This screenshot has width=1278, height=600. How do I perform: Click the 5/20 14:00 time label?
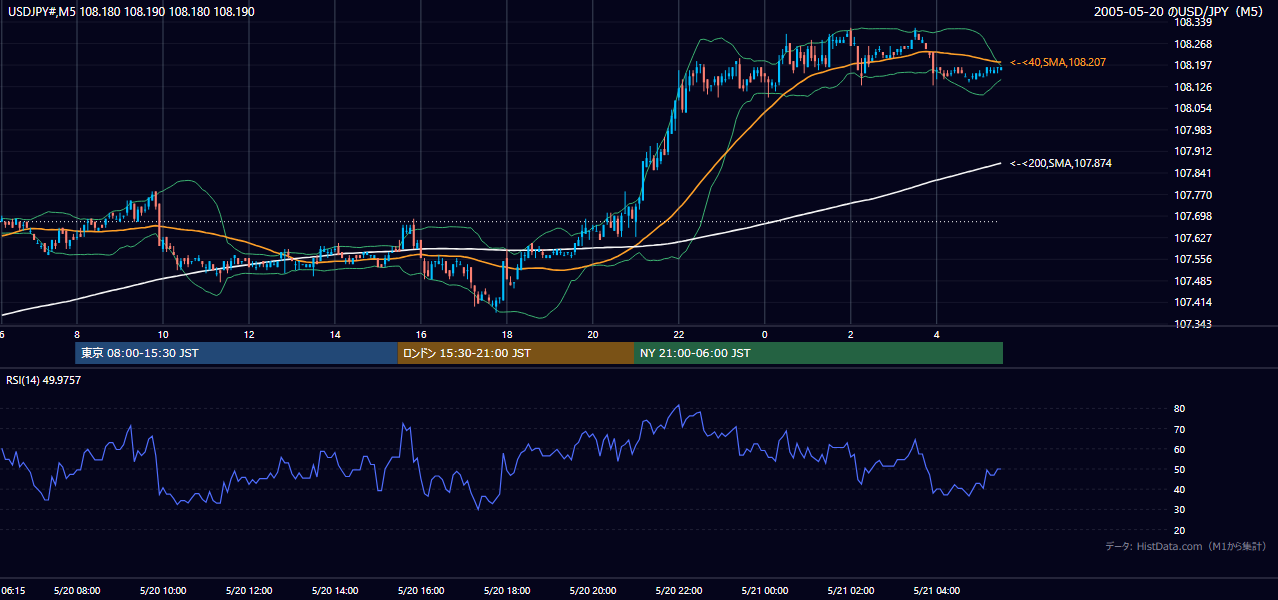[x=335, y=590]
